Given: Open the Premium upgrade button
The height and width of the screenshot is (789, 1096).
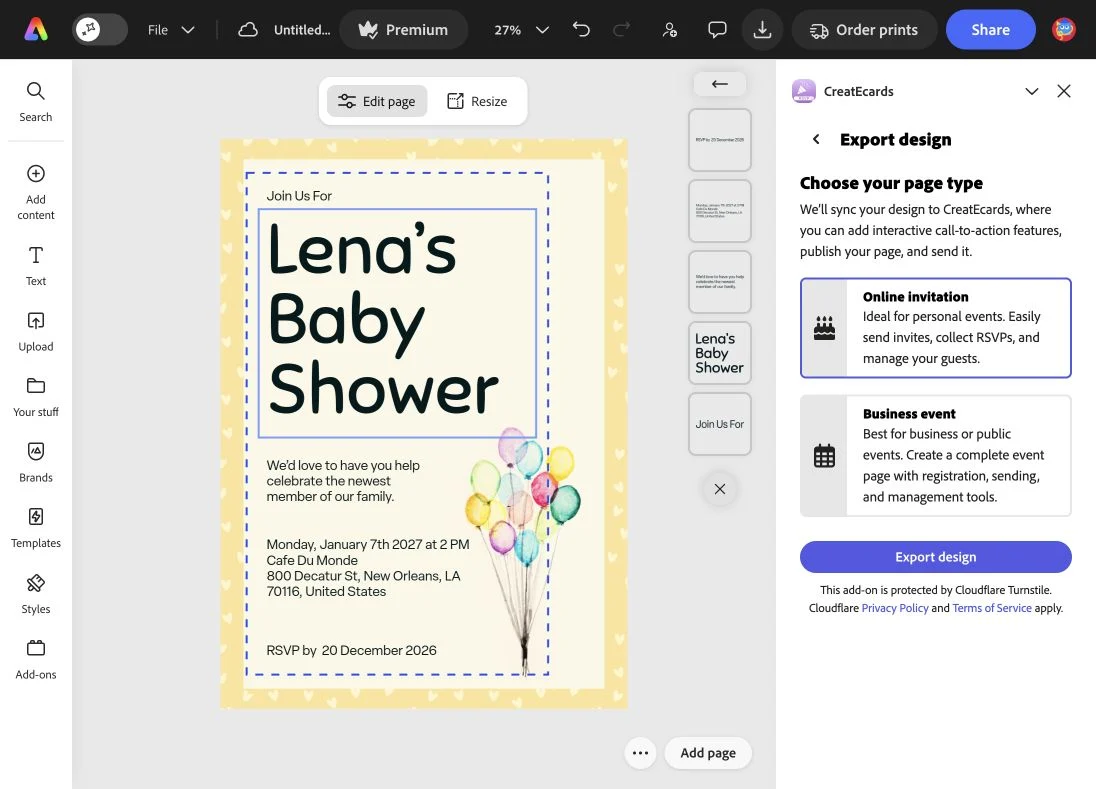Looking at the screenshot, I should tap(403, 29).
